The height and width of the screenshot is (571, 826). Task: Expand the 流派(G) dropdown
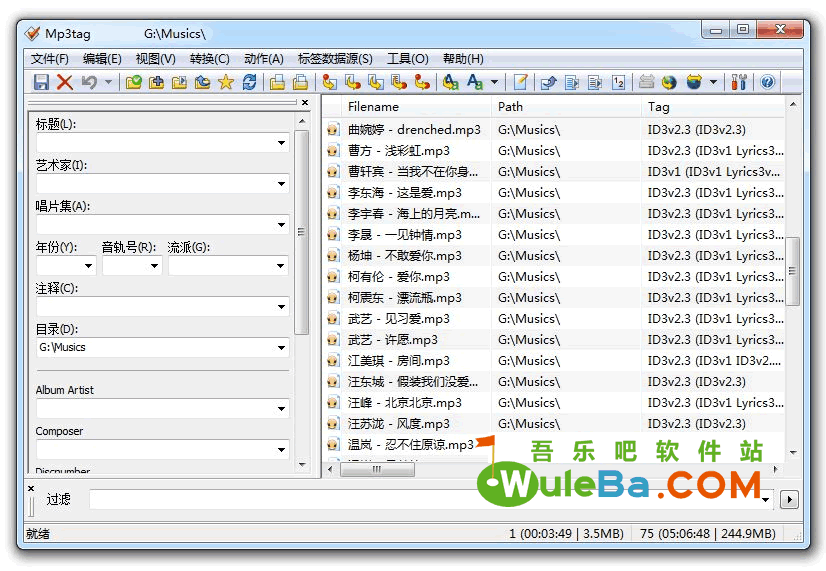(x=281, y=266)
